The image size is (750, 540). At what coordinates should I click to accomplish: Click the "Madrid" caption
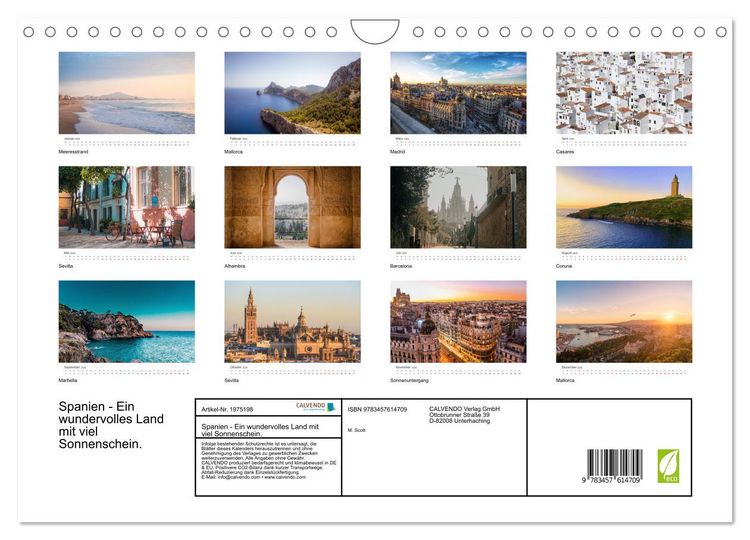point(397,152)
